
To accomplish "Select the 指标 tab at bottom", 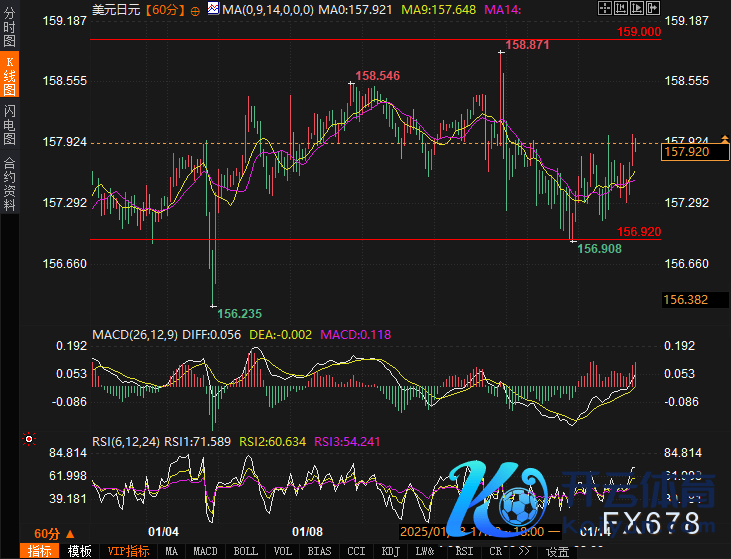I will (x=41, y=551).
